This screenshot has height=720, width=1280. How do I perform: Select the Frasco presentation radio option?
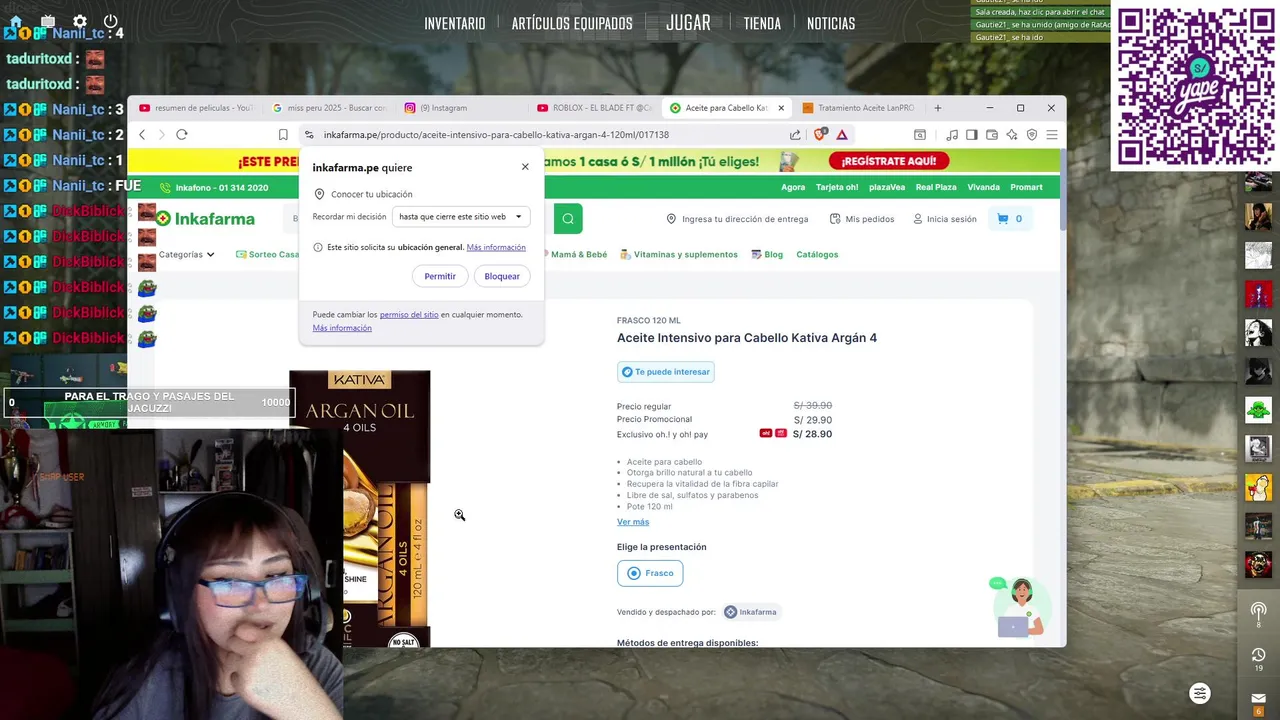(x=650, y=573)
